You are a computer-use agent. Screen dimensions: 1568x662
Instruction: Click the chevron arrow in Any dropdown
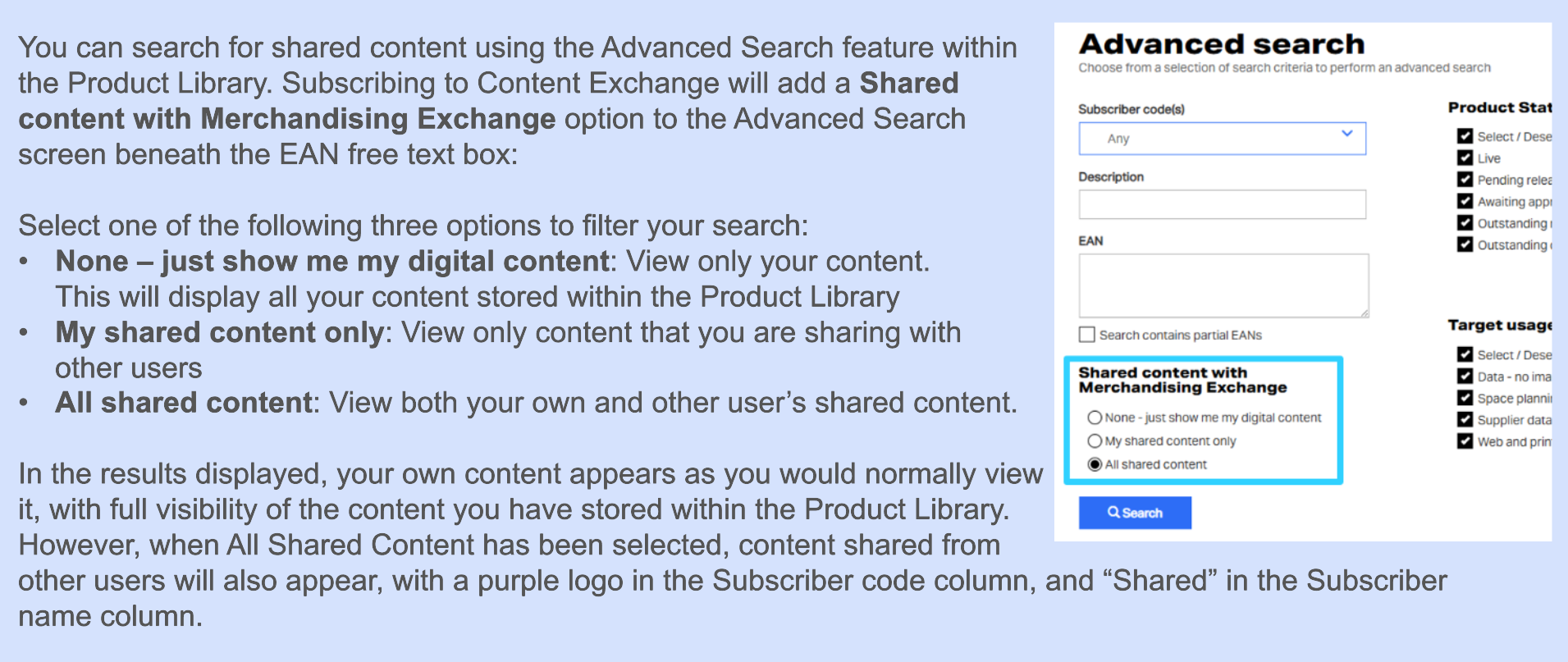pyautogui.click(x=1346, y=133)
